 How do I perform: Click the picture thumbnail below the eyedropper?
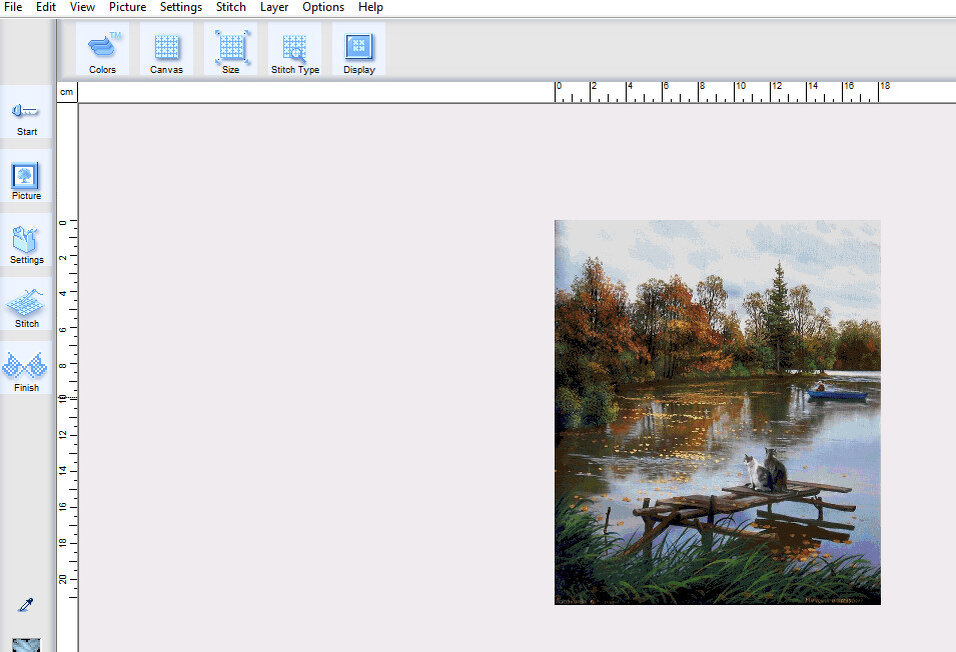[x=26, y=645]
